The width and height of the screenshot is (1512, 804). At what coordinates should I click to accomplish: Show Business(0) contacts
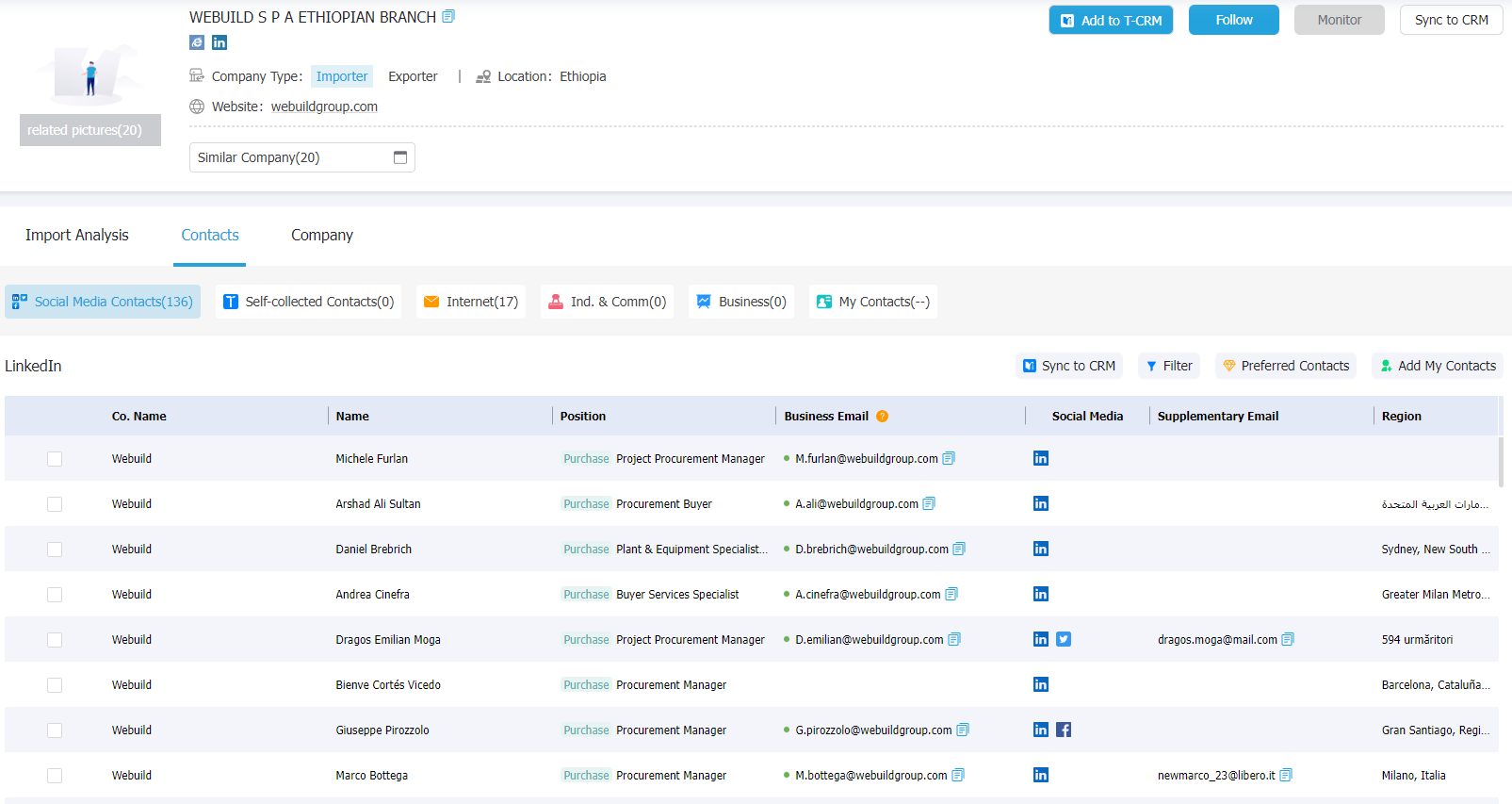coord(741,302)
